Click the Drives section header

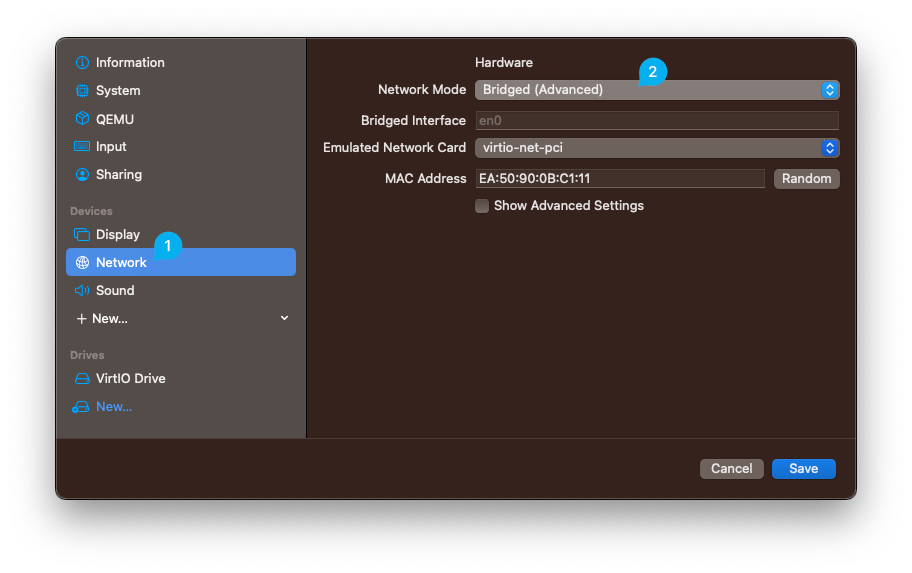click(x=87, y=355)
